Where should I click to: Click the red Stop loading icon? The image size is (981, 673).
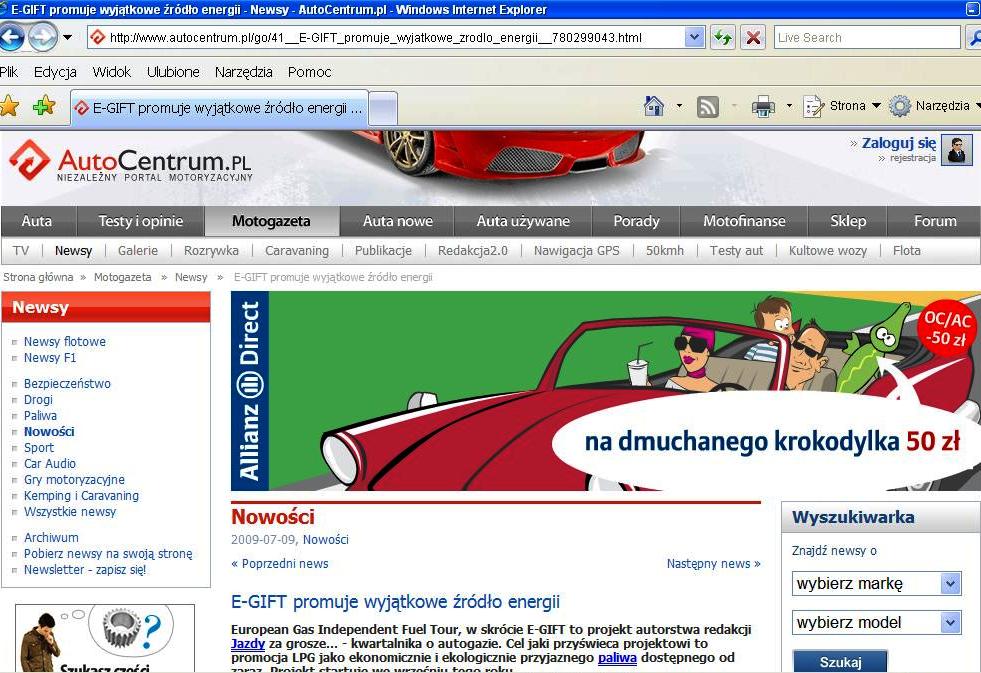click(x=753, y=38)
